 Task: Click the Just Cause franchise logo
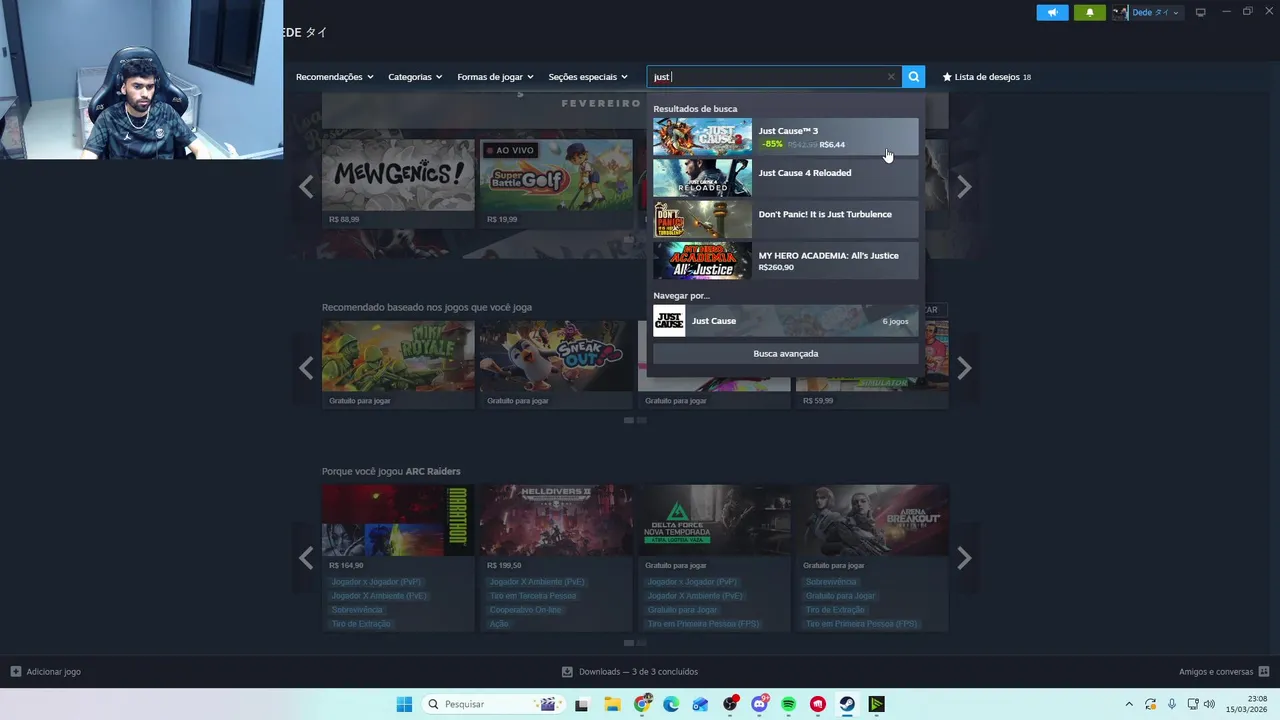click(x=669, y=321)
